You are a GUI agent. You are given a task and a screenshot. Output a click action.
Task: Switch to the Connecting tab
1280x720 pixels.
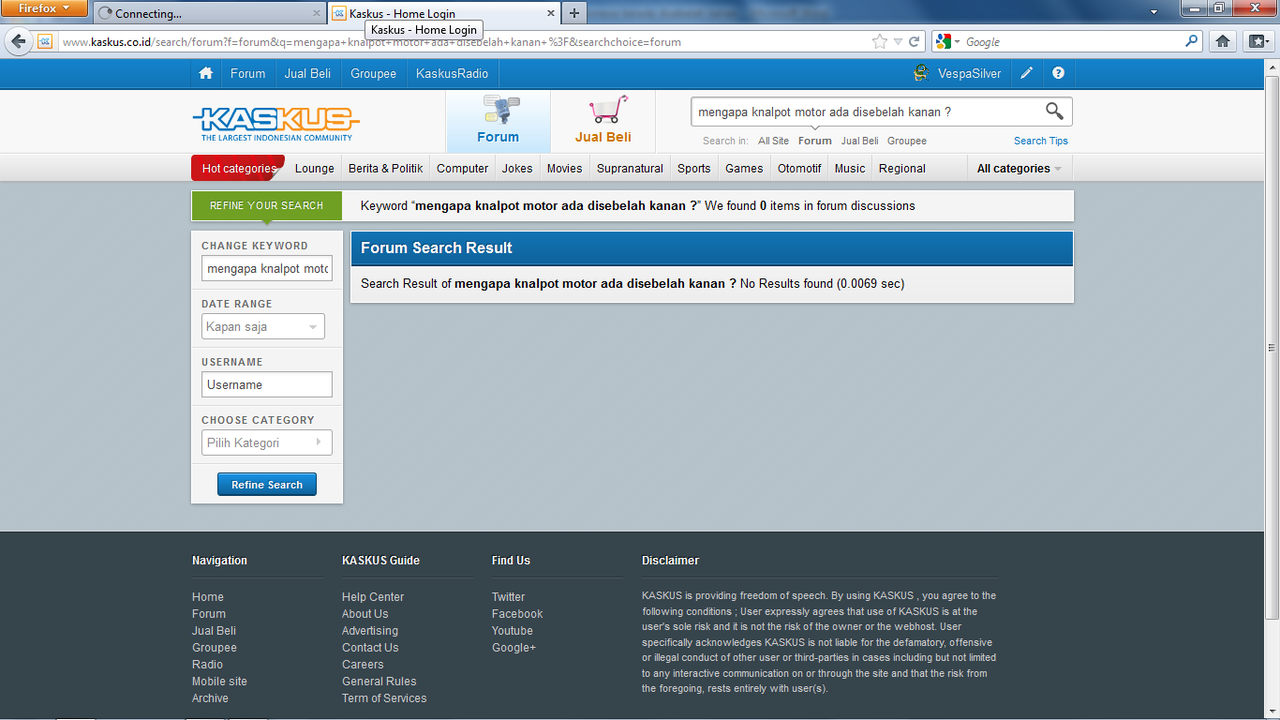tap(210, 14)
